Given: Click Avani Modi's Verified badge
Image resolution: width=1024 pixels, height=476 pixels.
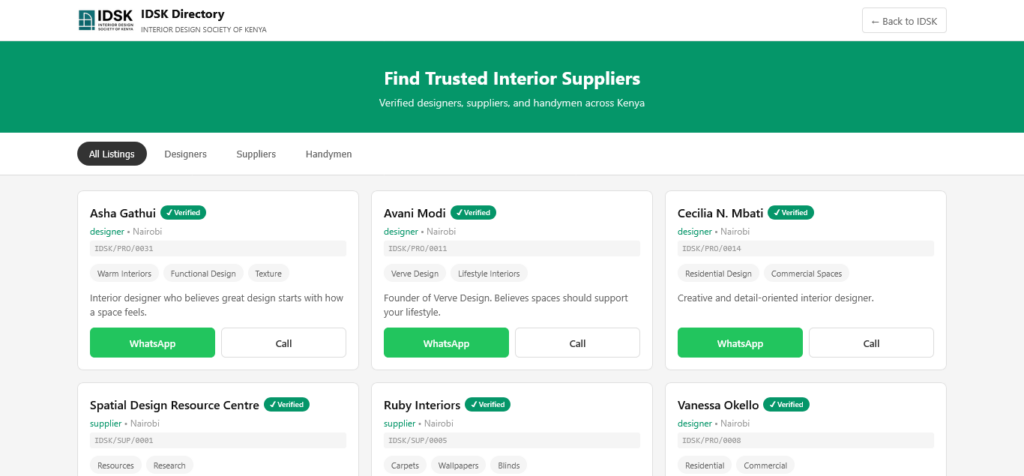Looking at the screenshot, I should coord(473,212).
